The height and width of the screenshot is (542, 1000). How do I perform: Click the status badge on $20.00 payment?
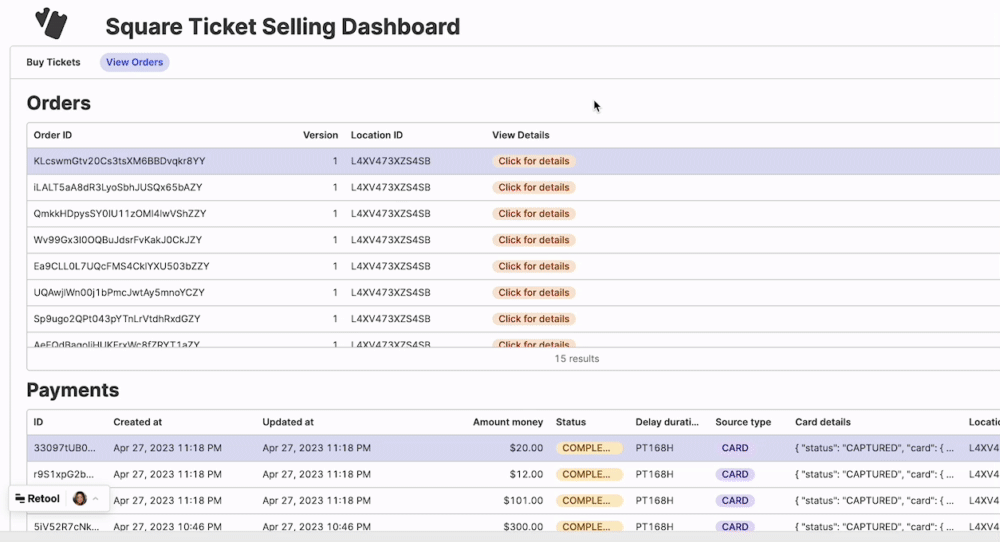[588, 448]
